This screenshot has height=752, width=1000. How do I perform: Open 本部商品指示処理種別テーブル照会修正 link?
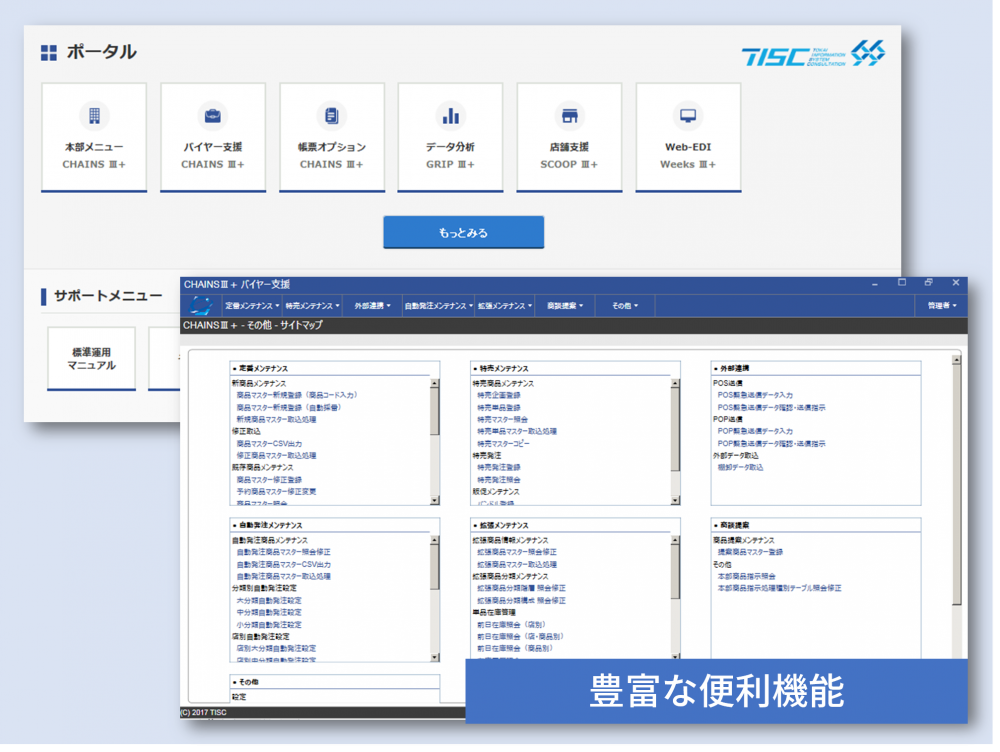click(779, 589)
